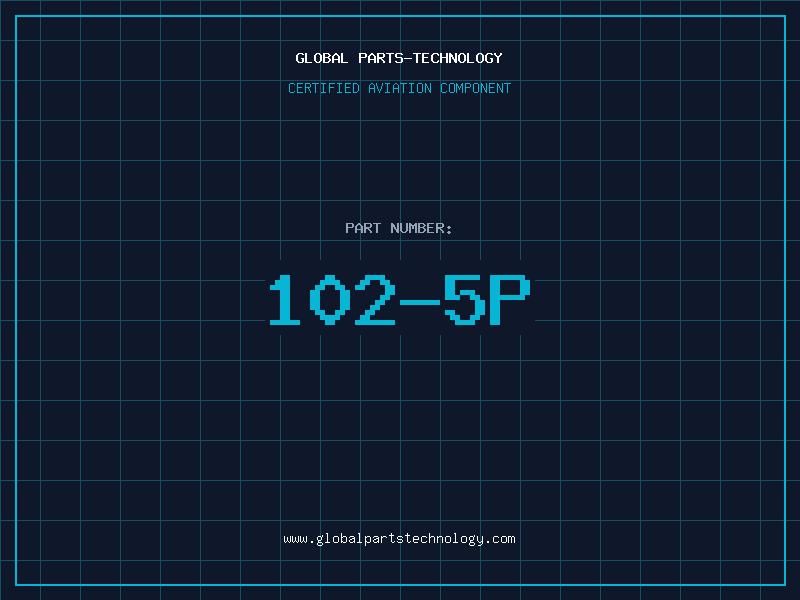Image resolution: width=800 pixels, height=600 pixels.
Task: Open the www.globalpartstechnology.com link
Action: tap(399, 539)
